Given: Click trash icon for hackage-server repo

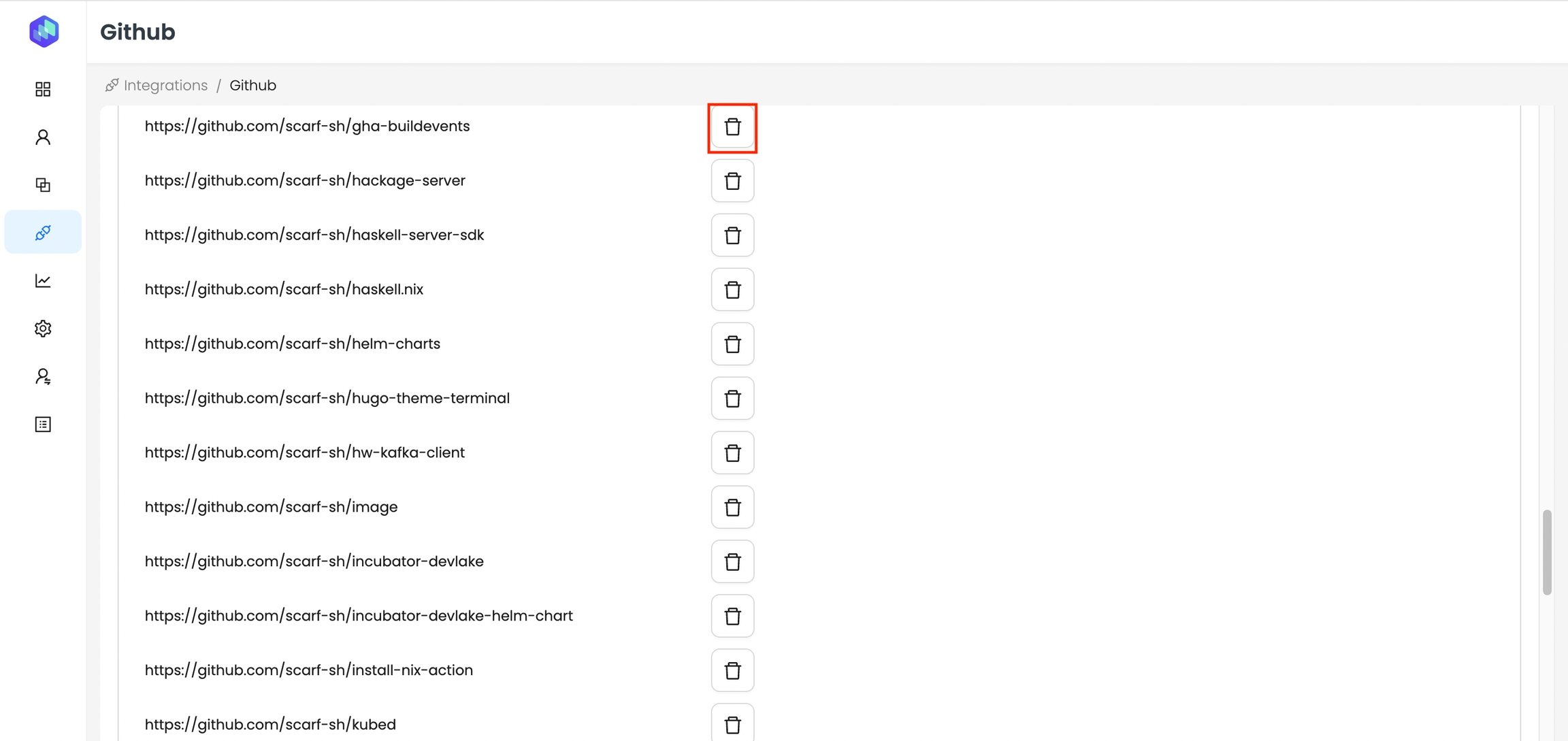Looking at the screenshot, I should (732, 181).
